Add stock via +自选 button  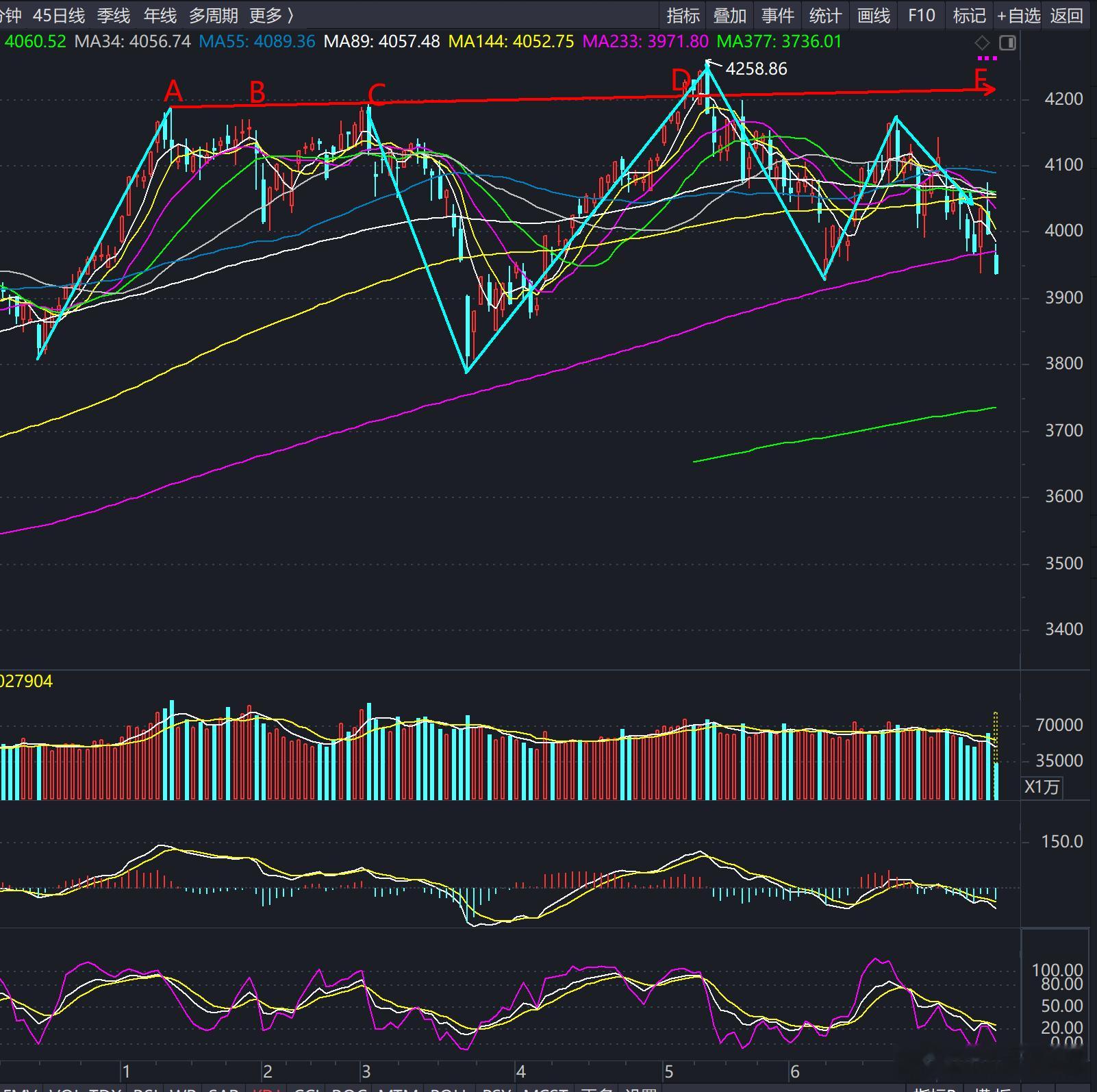[x=1018, y=15]
